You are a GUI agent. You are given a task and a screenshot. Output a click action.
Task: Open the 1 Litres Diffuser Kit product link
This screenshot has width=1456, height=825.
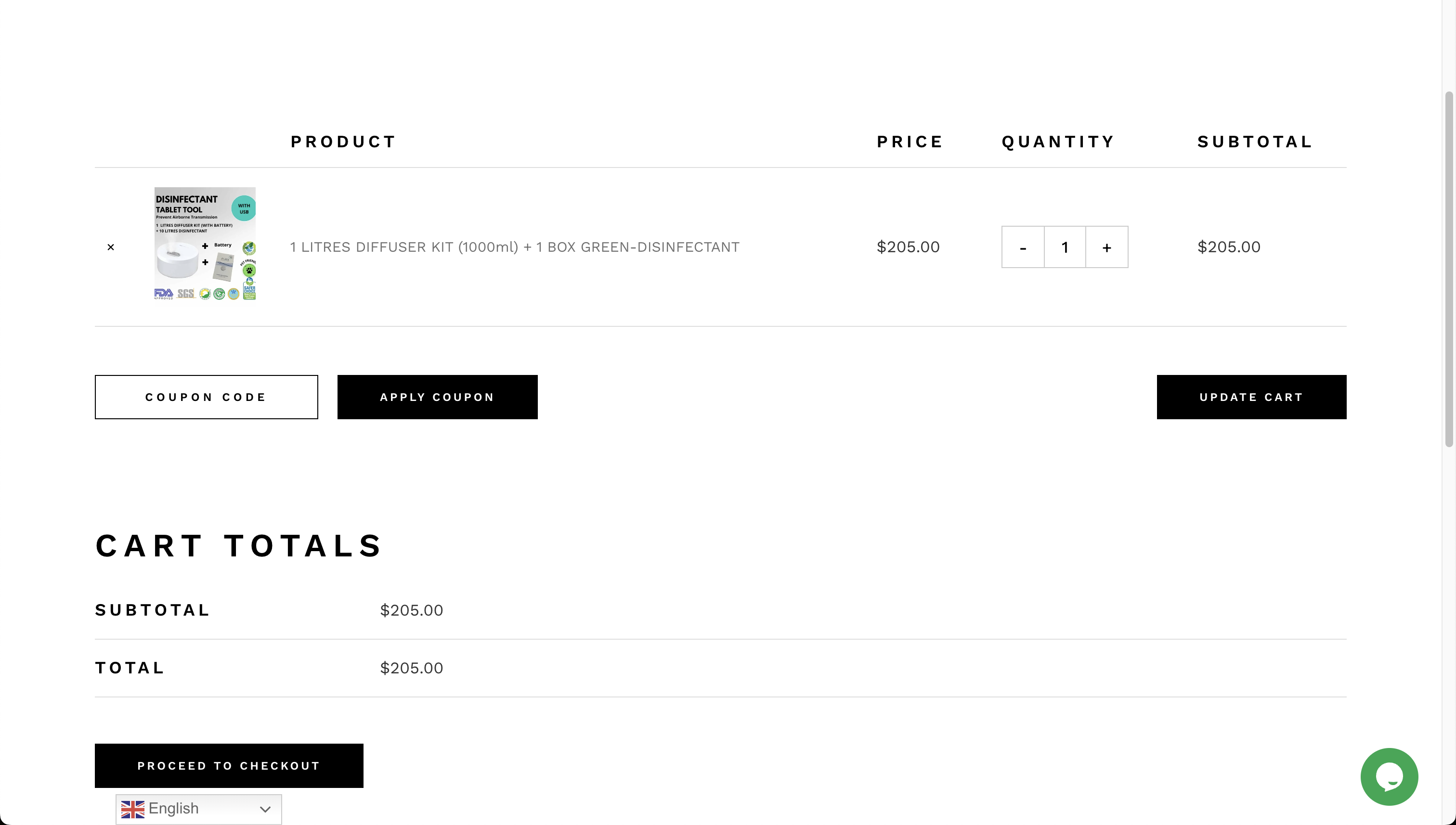click(514, 247)
